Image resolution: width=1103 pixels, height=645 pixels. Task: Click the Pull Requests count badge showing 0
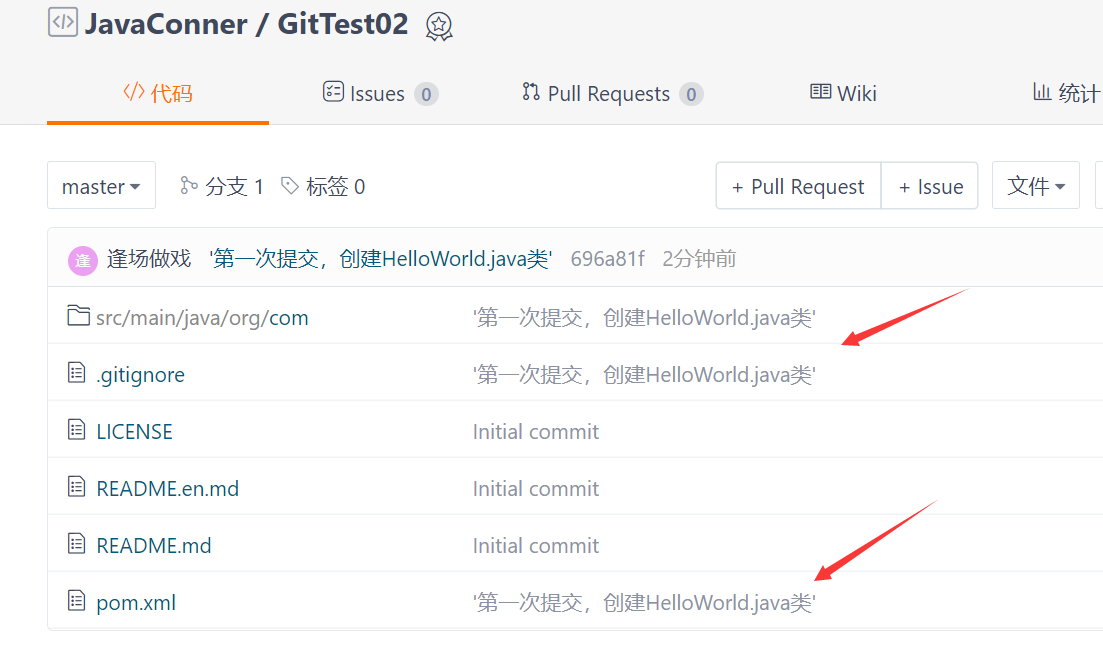pos(691,94)
